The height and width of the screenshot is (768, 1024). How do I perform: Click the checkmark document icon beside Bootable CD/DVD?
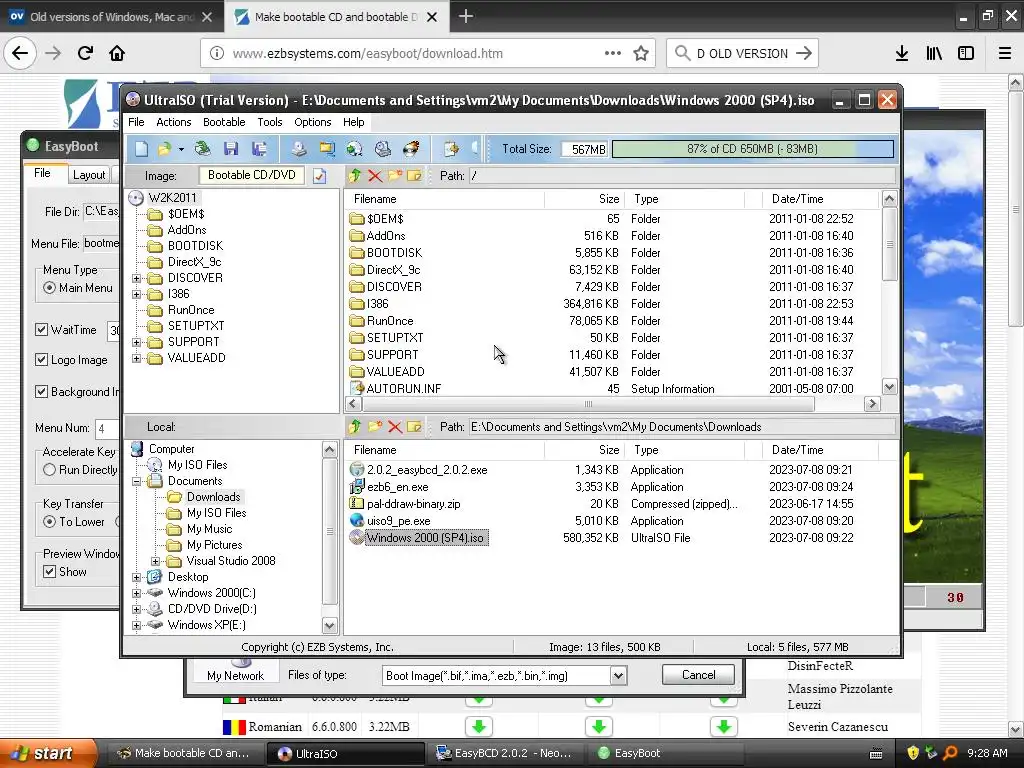pos(319,176)
